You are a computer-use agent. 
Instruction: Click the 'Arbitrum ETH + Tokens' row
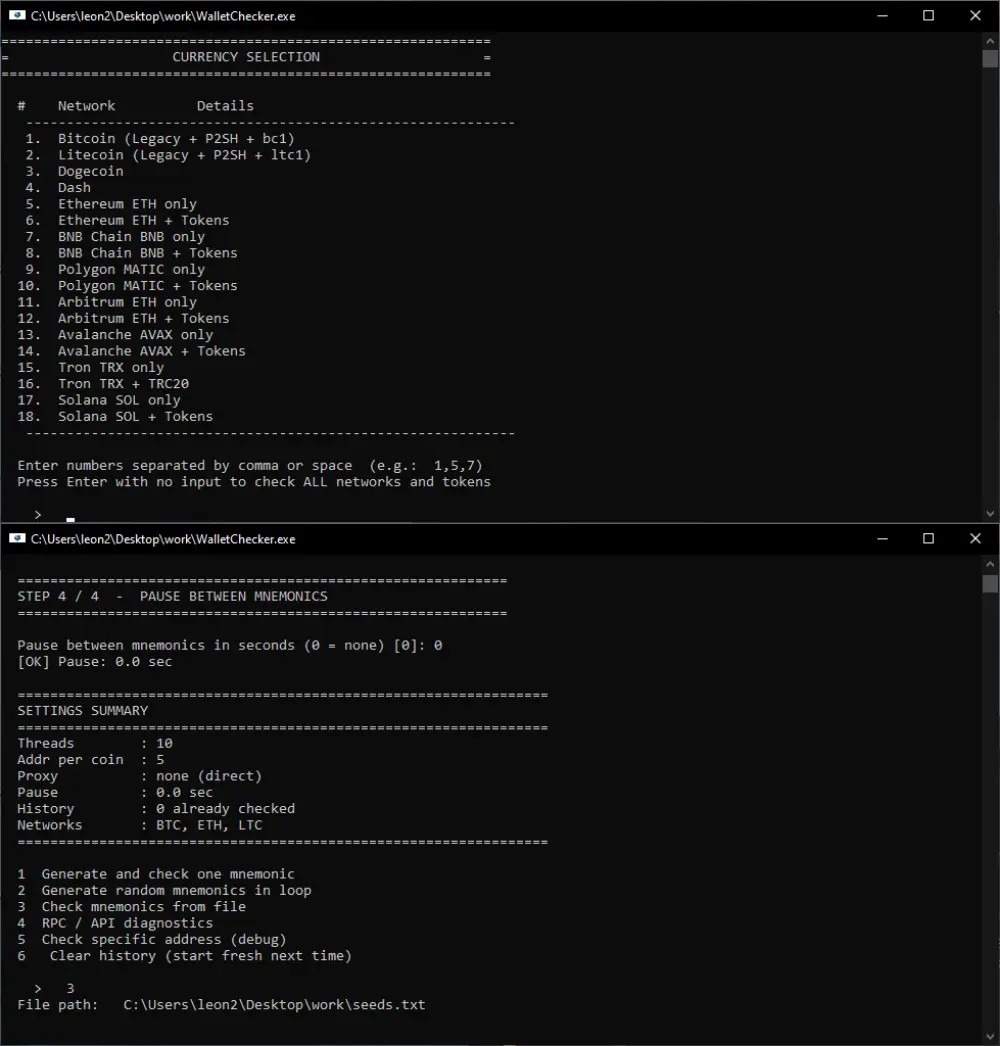click(x=123, y=318)
